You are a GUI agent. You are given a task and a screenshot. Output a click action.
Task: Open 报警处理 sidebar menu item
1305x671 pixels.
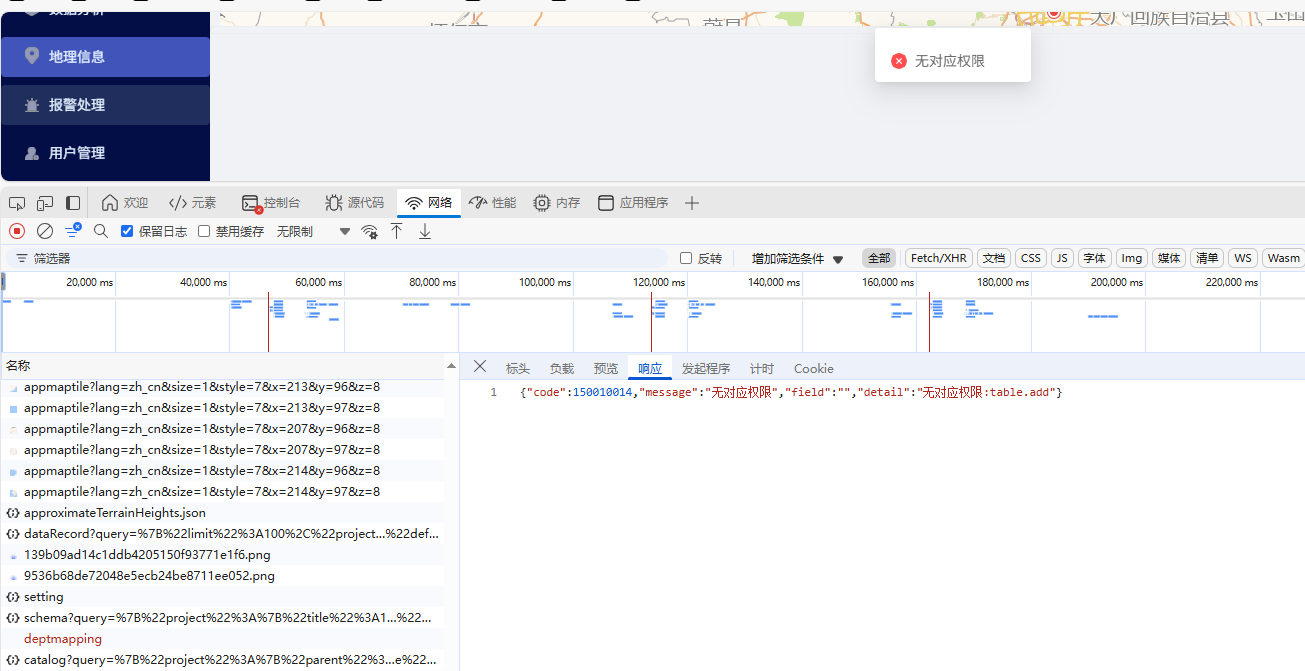(x=105, y=105)
